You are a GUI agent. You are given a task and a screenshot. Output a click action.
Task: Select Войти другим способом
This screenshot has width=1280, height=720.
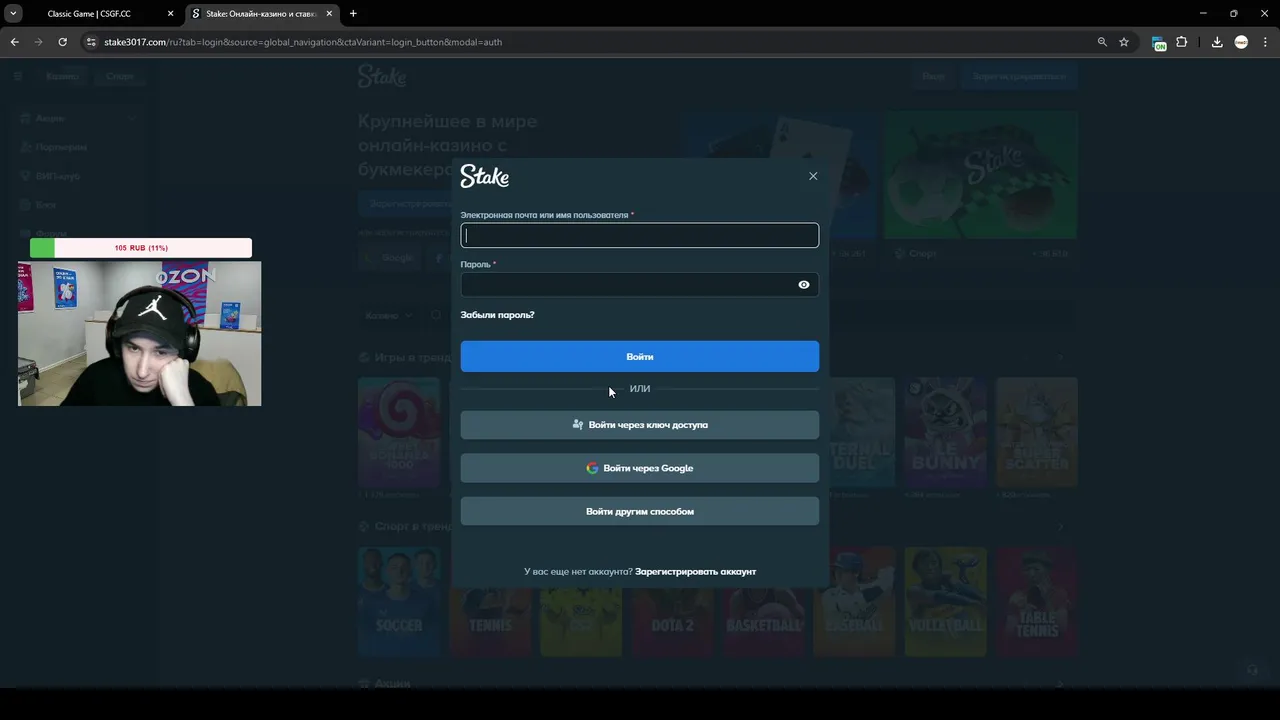(640, 511)
